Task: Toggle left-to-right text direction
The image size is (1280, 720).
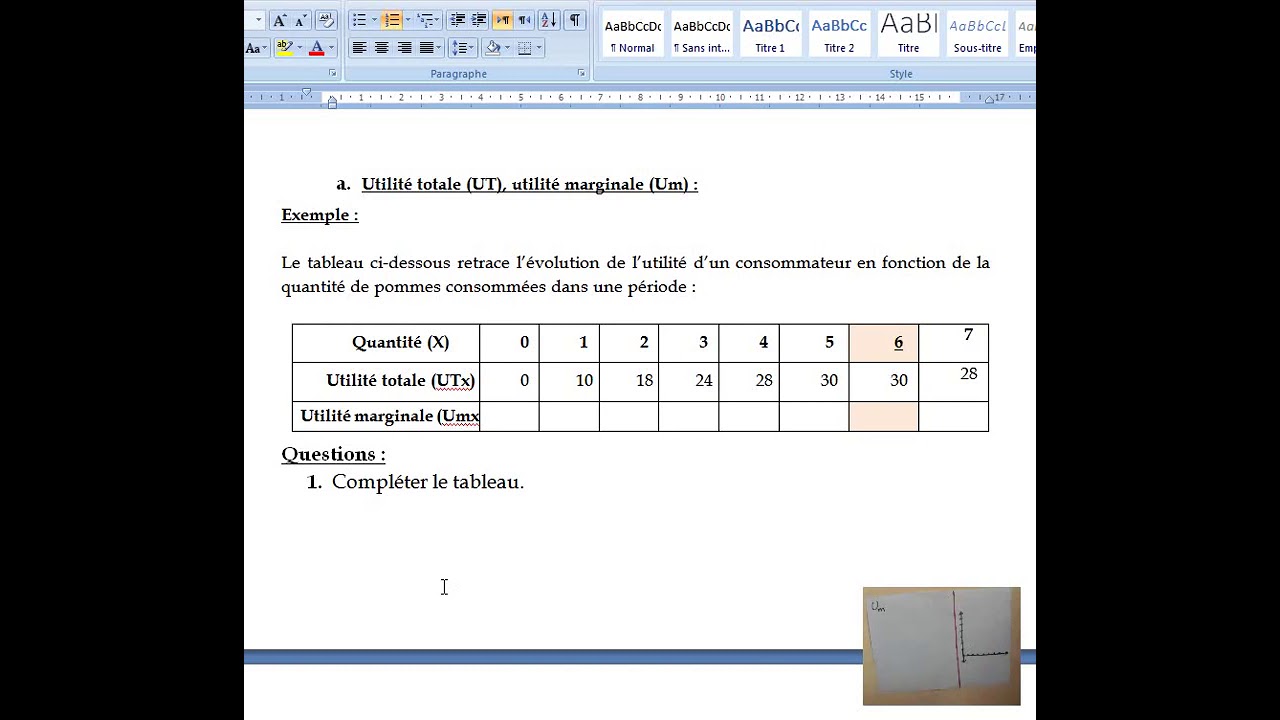Action: (503, 20)
